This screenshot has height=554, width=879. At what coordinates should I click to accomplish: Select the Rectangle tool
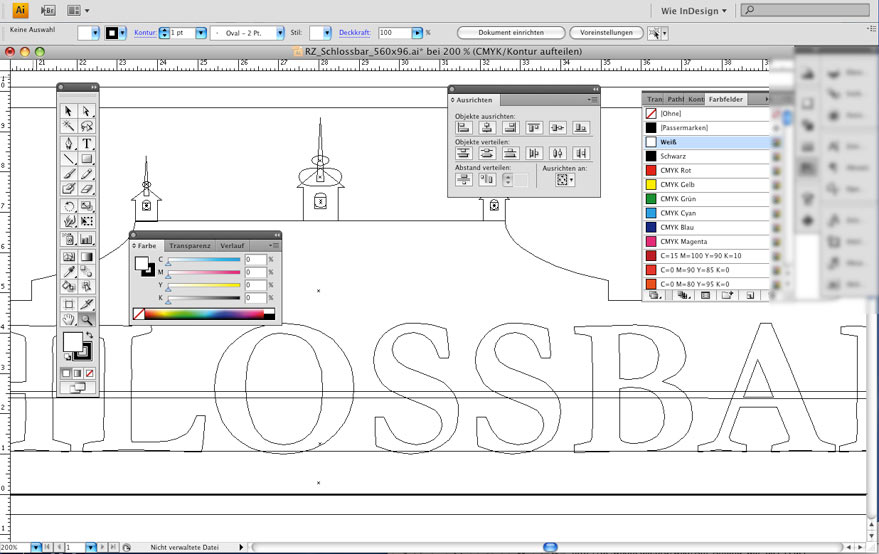tap(87, 159)
